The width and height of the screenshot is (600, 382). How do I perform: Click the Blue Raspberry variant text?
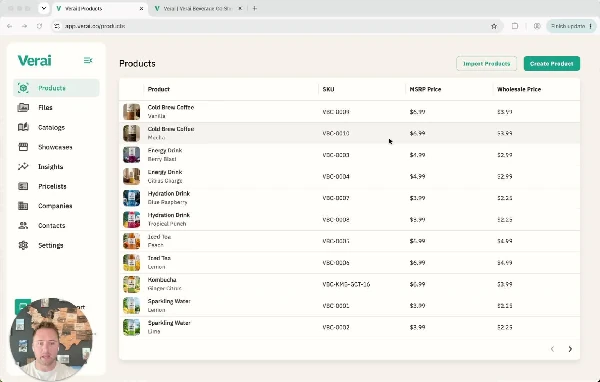(167, 202)
